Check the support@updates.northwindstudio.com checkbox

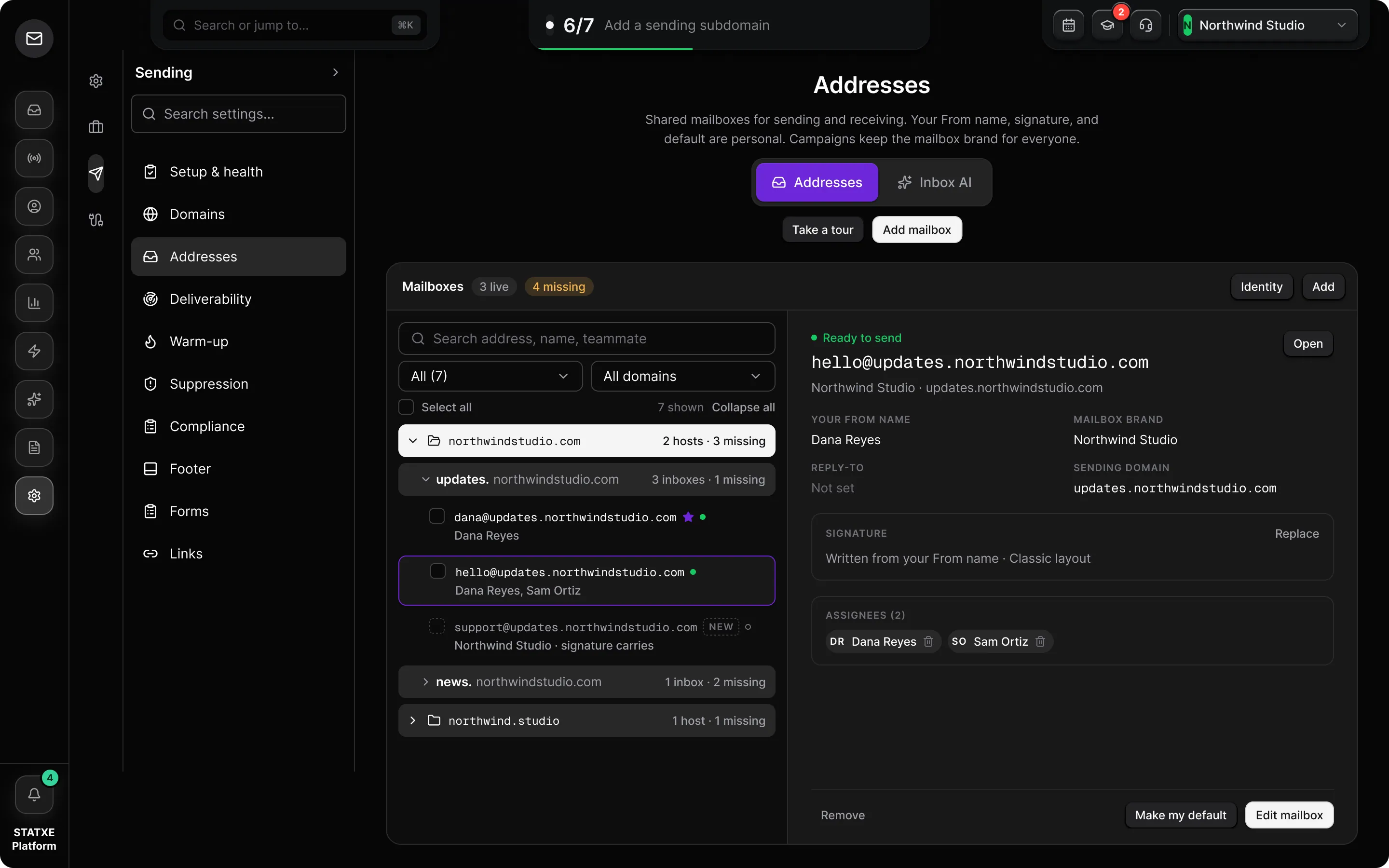point(437,626)
